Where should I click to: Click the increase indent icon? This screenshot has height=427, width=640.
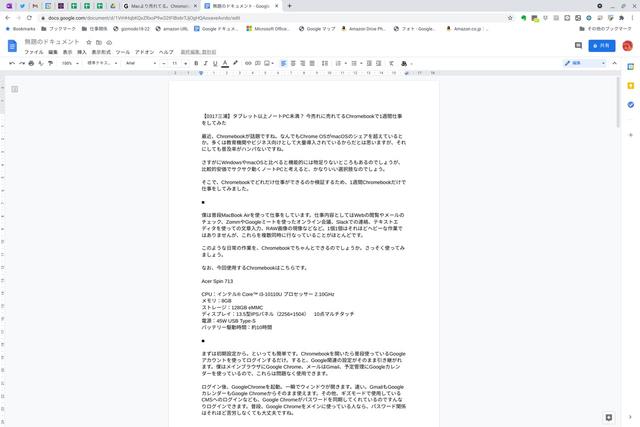pos(379,63)
